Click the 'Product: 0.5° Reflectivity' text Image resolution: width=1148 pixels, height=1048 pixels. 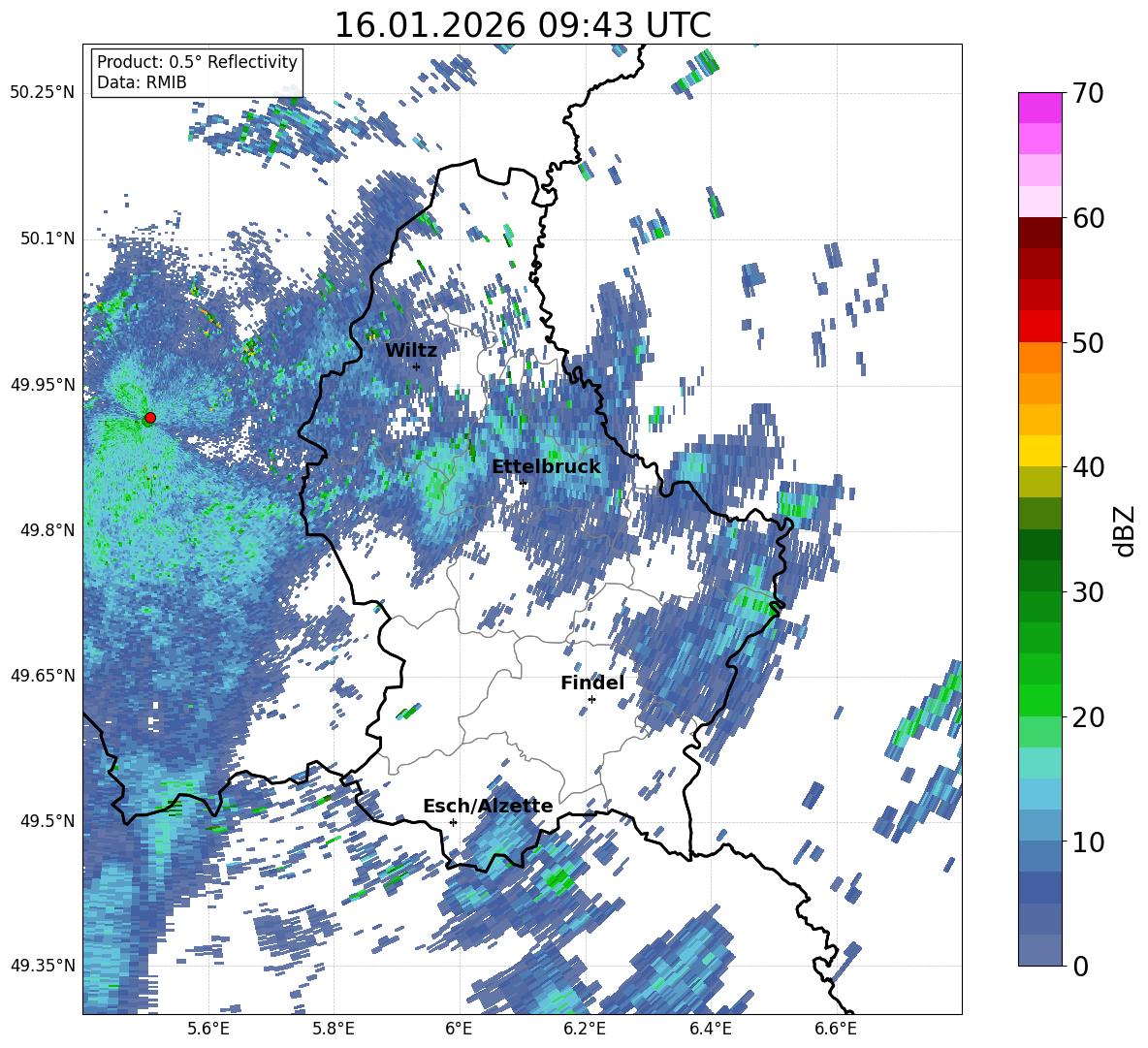tap(198, 61)
